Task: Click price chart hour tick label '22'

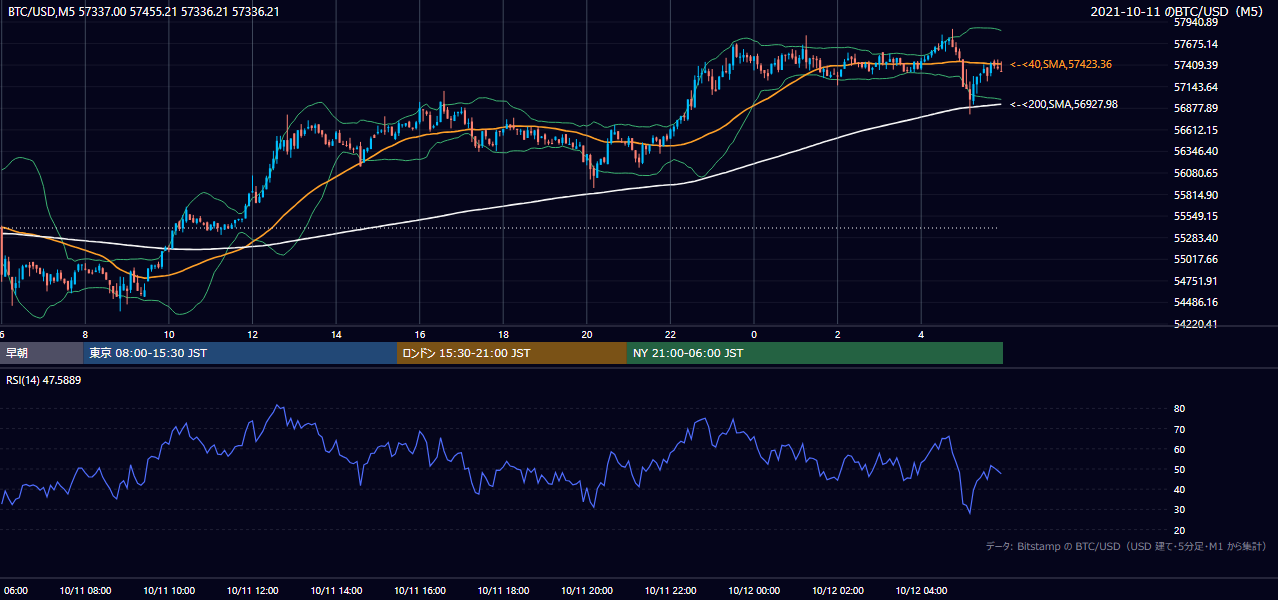Action: tap(670, 335)
